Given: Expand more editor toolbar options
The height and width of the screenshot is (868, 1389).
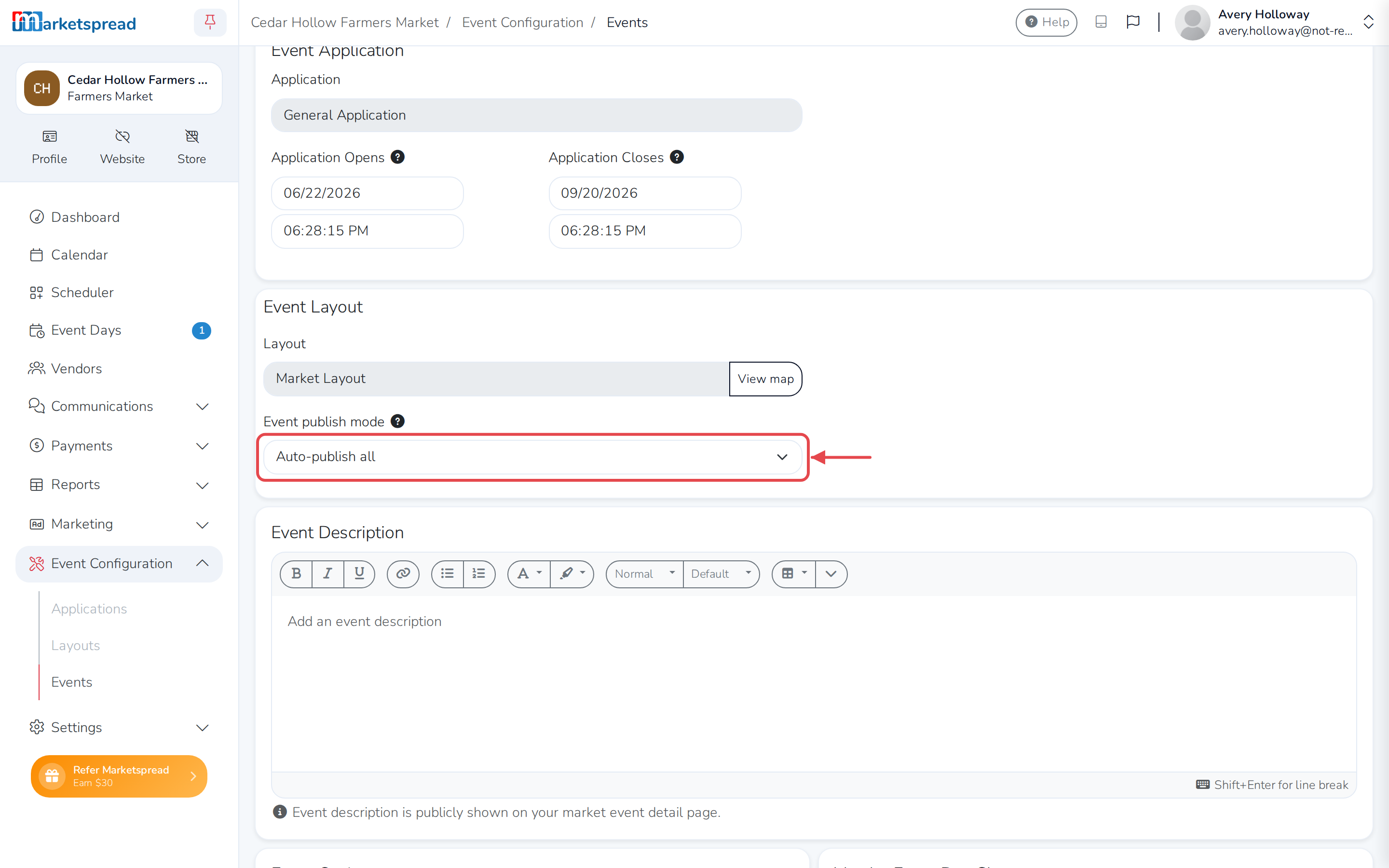Looking at the screenshot, I should click(x=831, y=573).
